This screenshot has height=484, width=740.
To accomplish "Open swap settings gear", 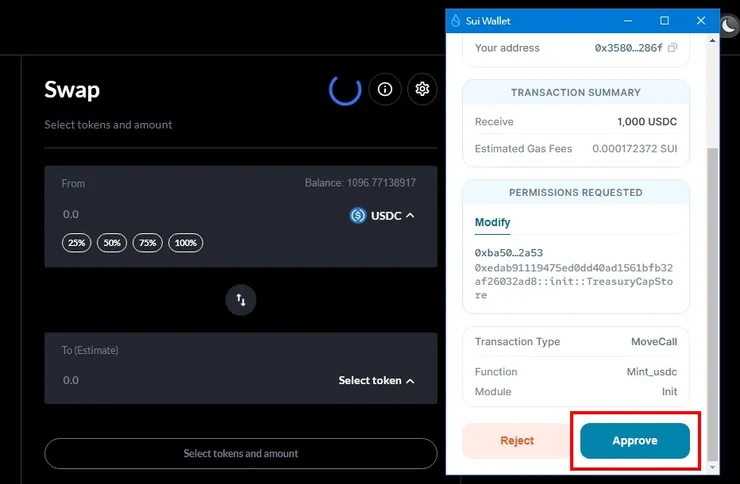I will (422, 89).
